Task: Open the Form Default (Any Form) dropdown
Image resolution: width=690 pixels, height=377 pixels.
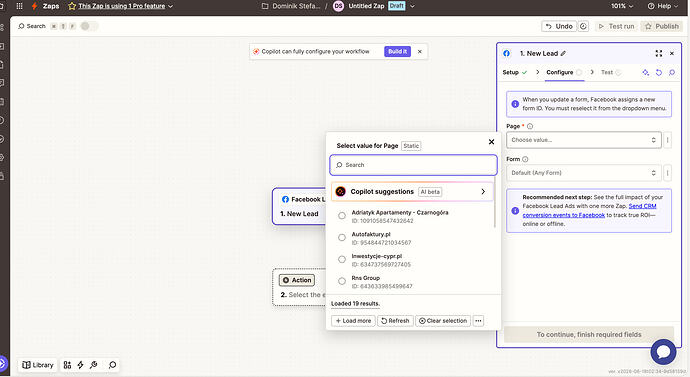Action: coord(584,173)
